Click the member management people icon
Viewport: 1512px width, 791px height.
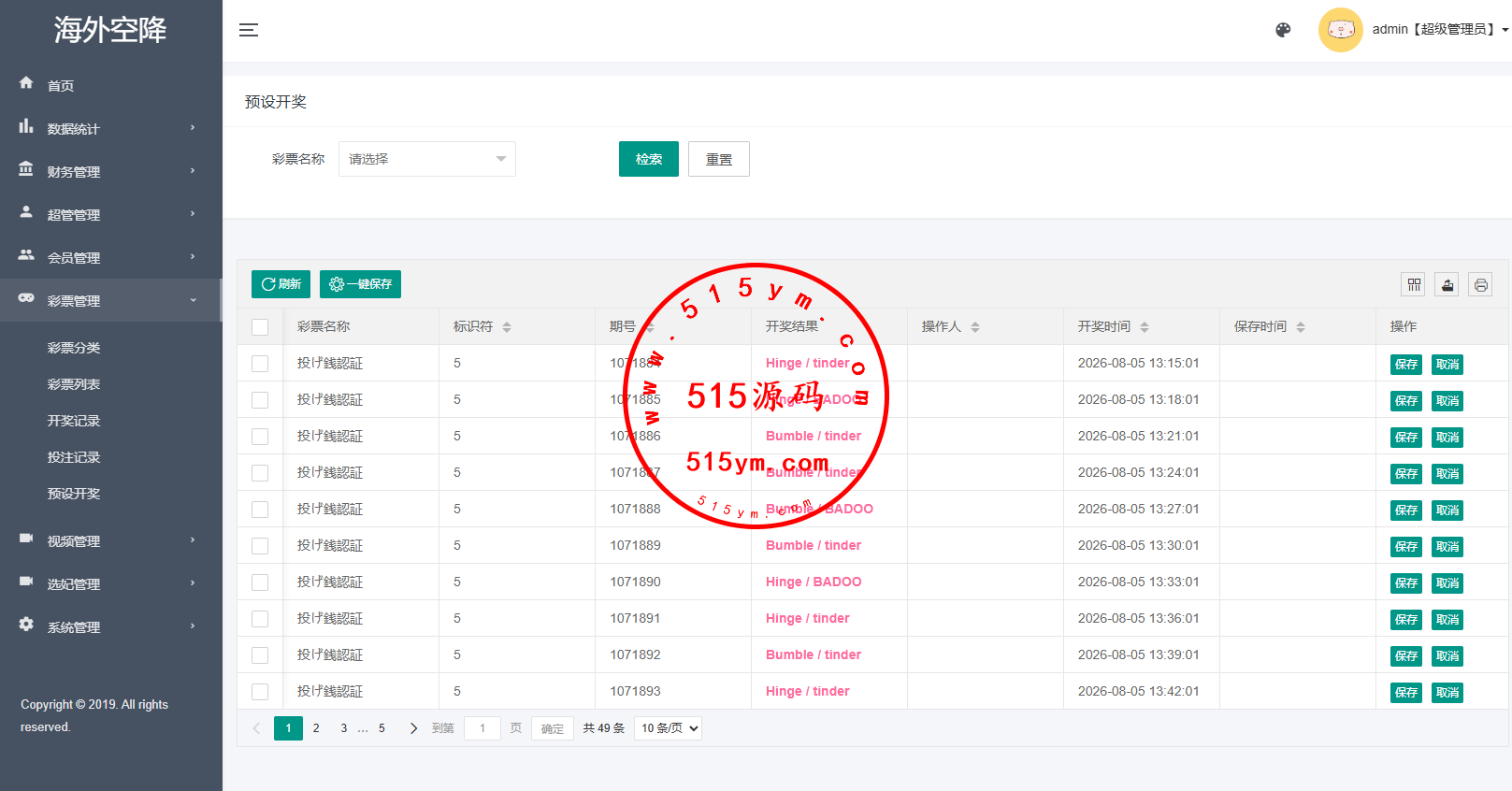click(x=26, y=255)
